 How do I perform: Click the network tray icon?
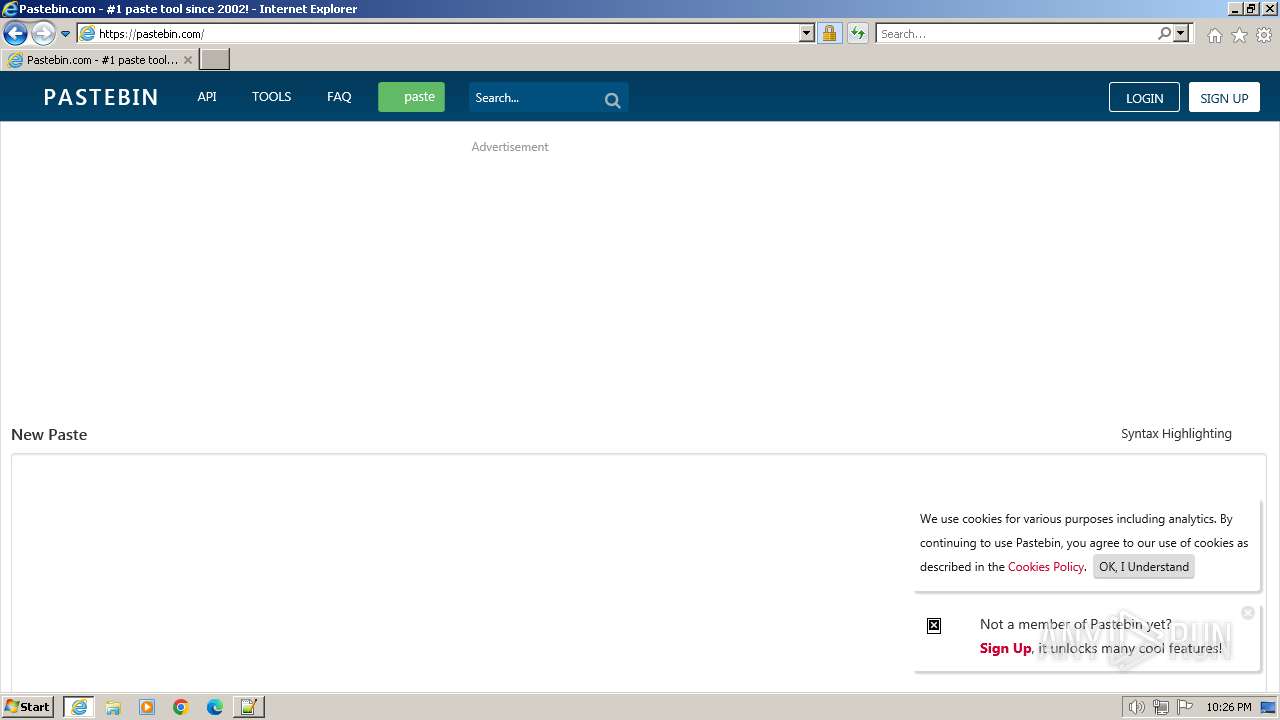tap(1161, 707)
